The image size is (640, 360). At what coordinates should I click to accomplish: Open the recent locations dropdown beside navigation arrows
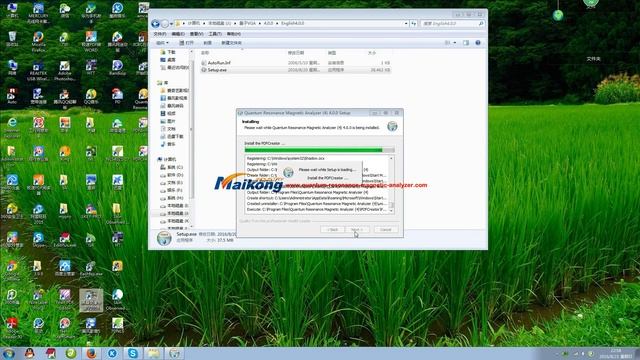171,24
